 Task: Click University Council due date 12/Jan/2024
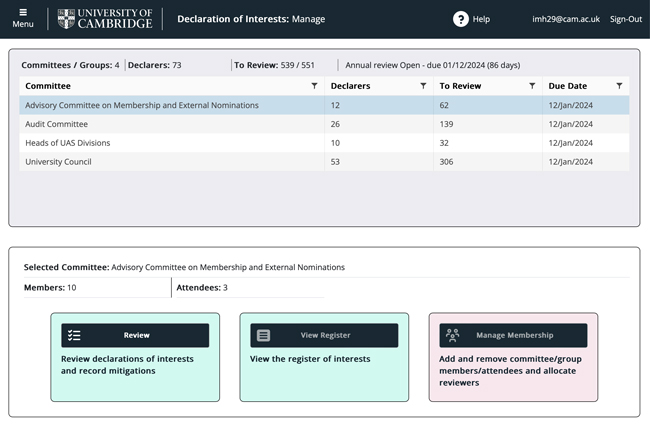pyautogui.click(x=570, y=162)
